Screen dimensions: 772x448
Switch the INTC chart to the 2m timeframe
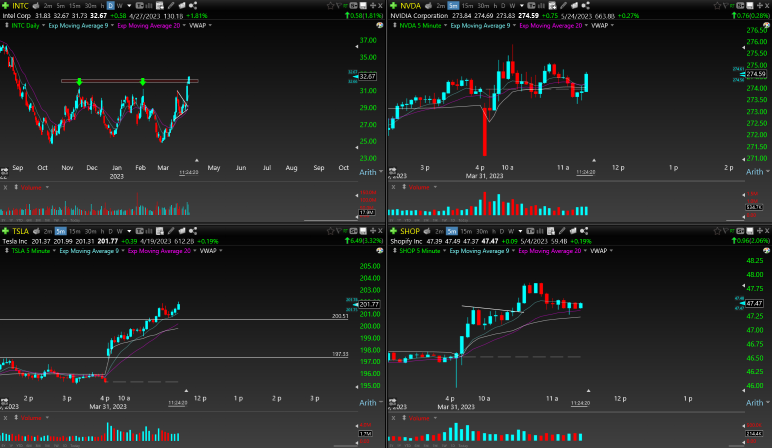pos(48,5)
